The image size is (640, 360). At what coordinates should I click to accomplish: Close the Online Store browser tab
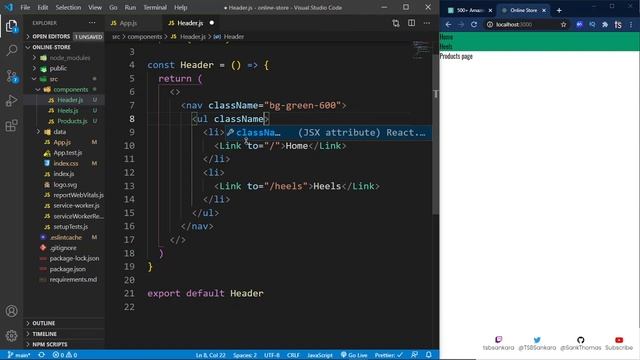[544, 10]
